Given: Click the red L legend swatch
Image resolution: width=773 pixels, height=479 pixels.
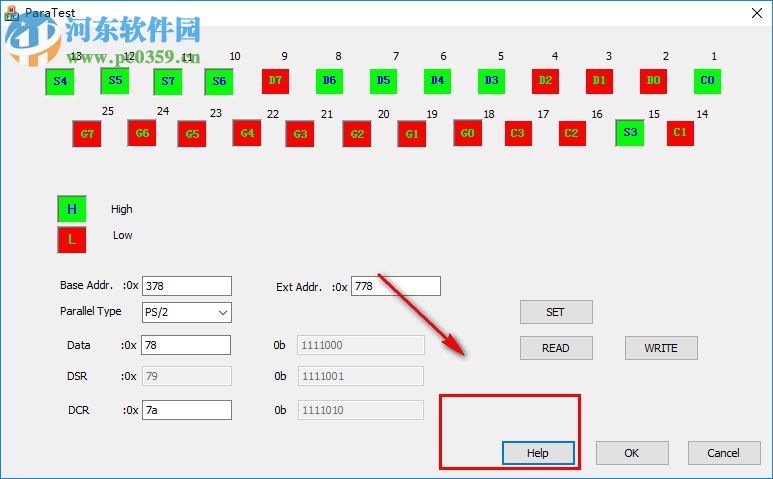Looking at the screenshot, I should coord(72,240).
